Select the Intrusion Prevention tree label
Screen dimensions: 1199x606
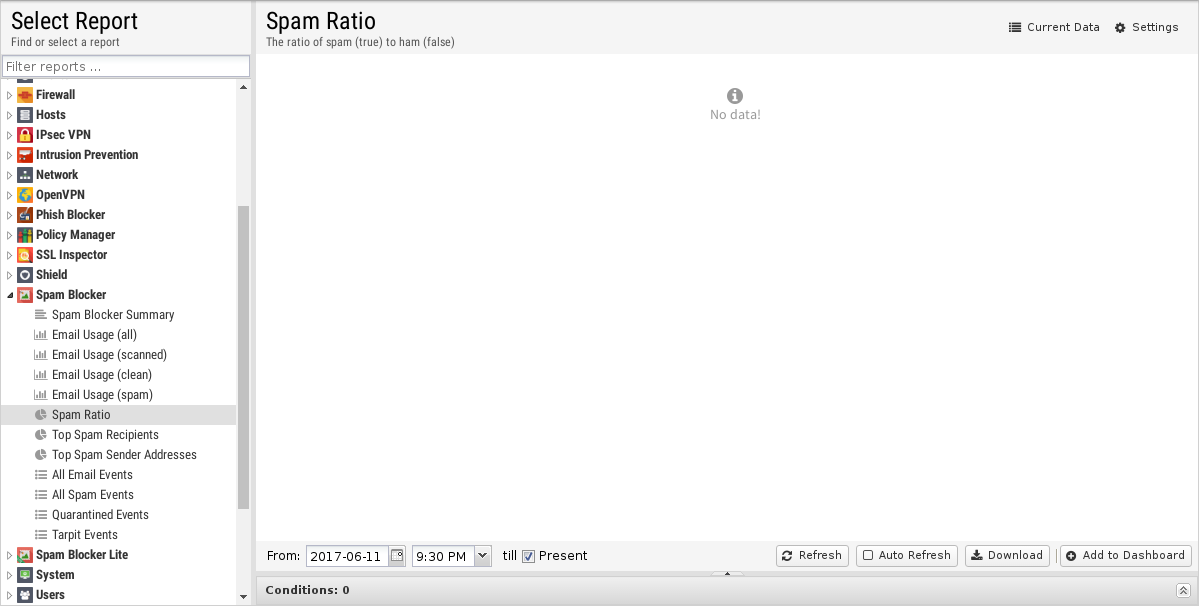(87, 154)
